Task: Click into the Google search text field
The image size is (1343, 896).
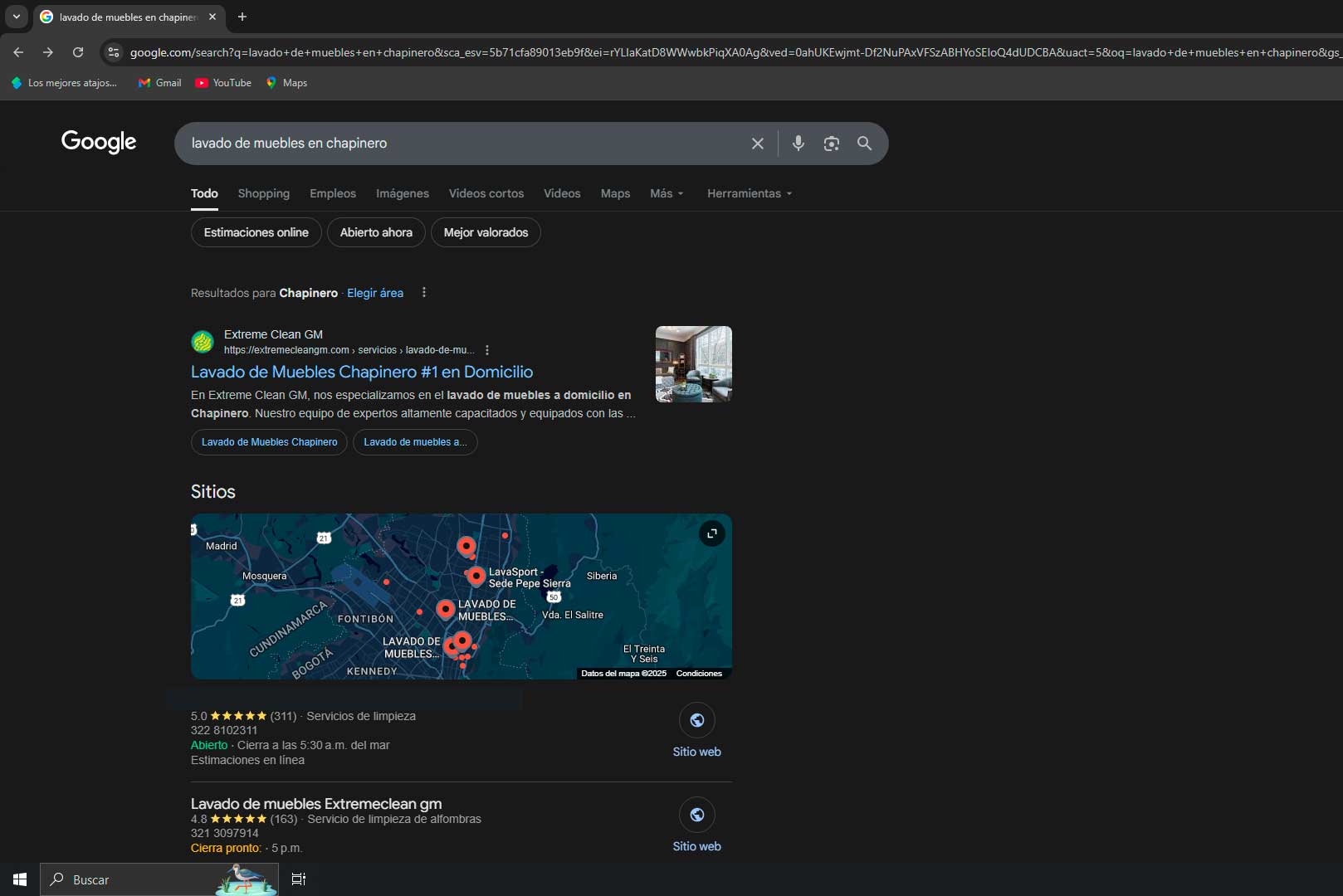Action: tap(465, 144)
